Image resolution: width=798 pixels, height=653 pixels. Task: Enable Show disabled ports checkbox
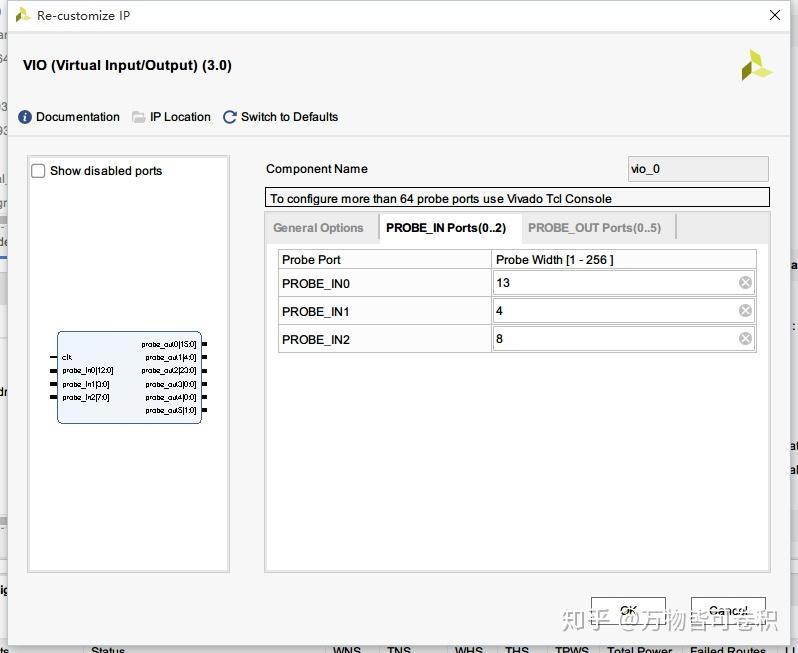click(38, 171)
